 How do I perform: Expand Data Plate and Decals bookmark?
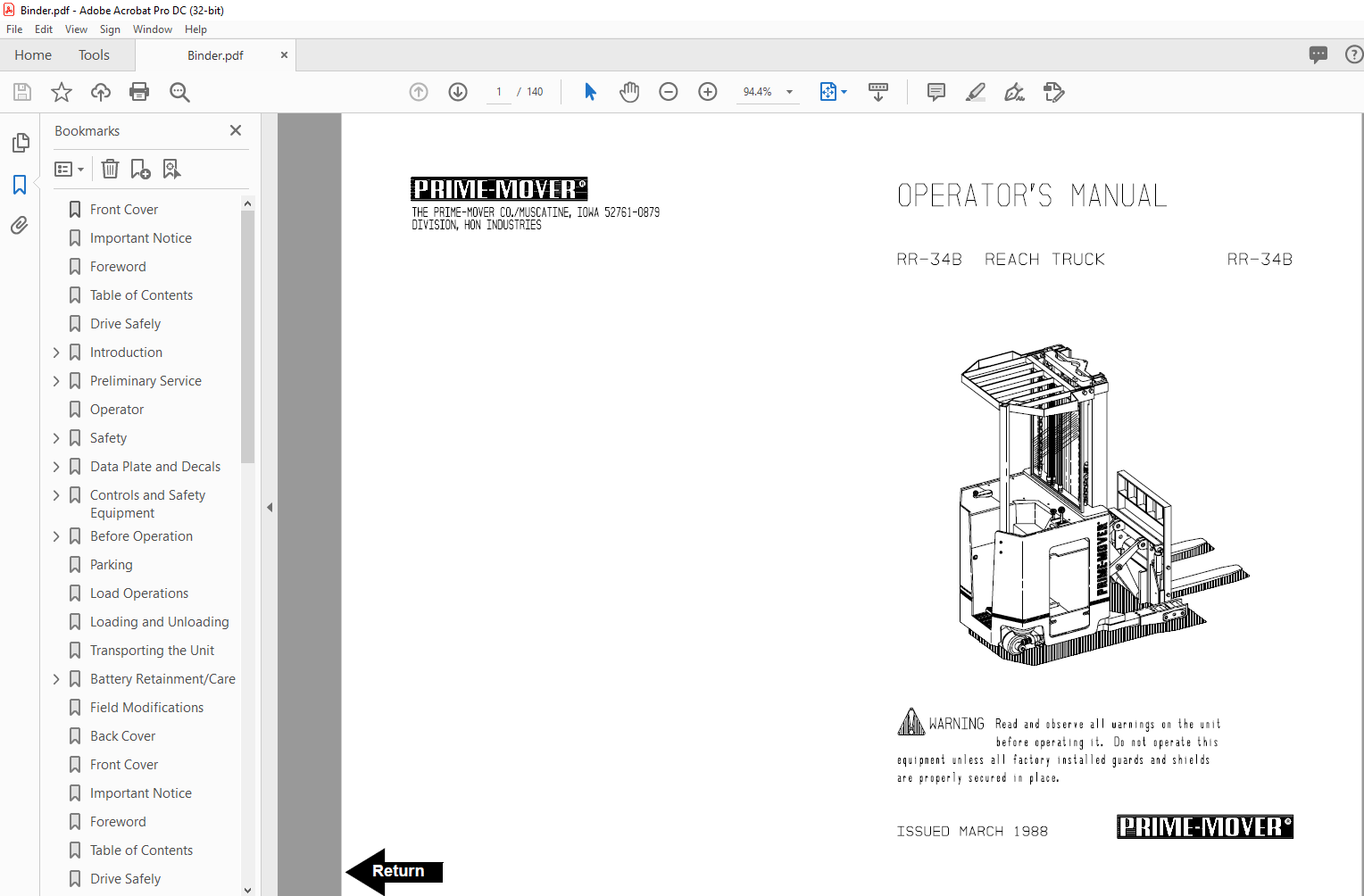56,467
